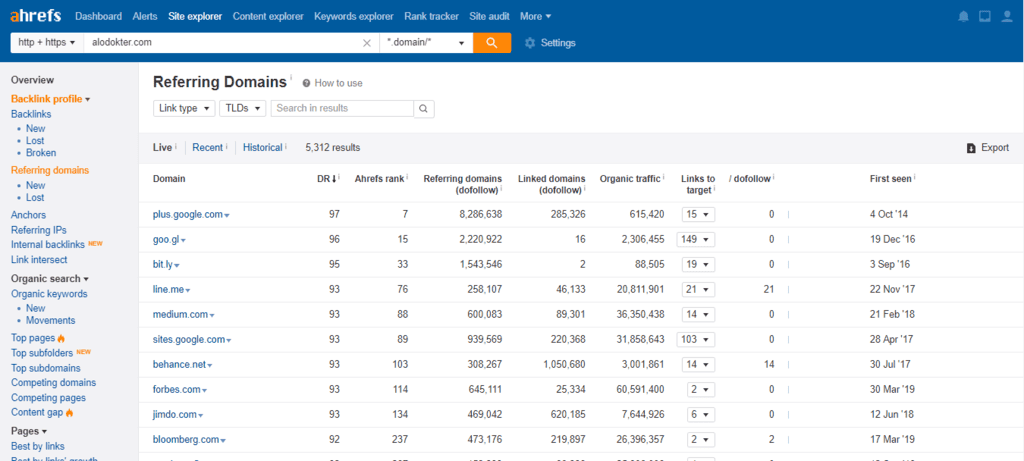Open Referring IPs in the sidebar
Image resolution: width=1024 pixels, height=461 pixels.
[39, 230]
